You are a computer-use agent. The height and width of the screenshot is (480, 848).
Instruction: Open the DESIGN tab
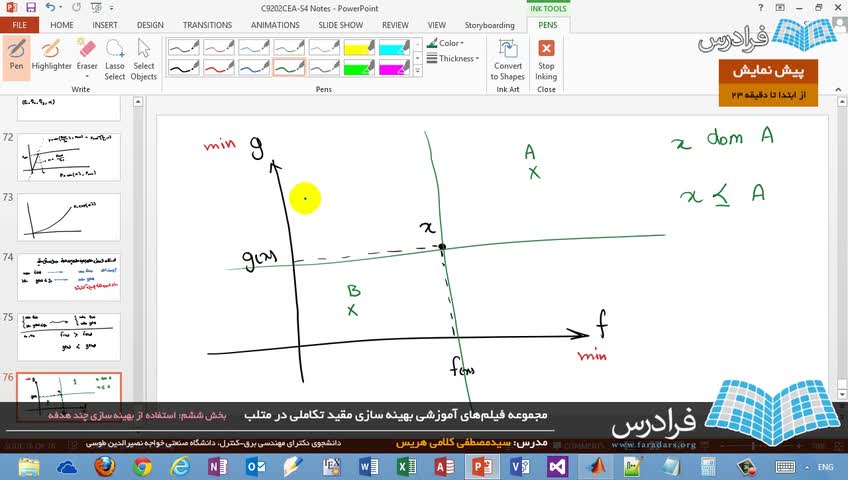tap(150, 25)
